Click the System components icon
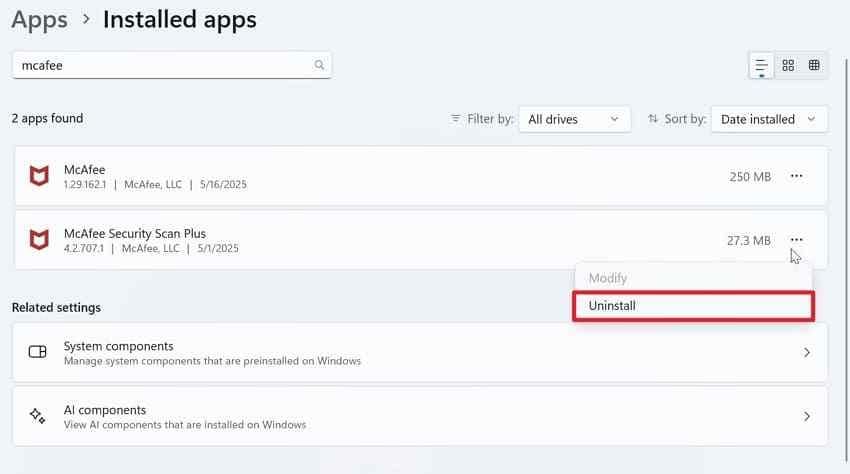The width and height of the screenshot is (850, 474). (x=37, y=352)
